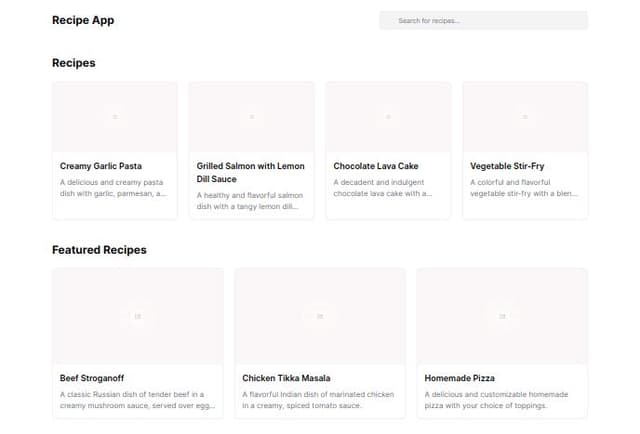Image resolution: width=640 pixels, height=434 pixels.
Task: Click the Creamy Garlic Pasta image placeholder icon
Action: tap(115, 117)
